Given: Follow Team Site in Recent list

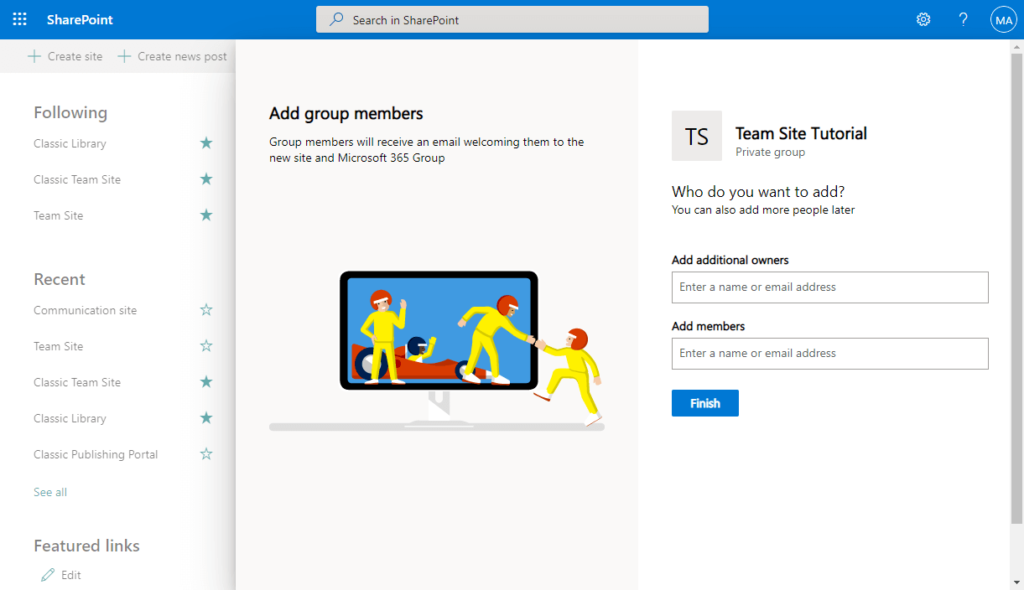Looking at the screenshot, I should pyautogui.click(x=206, y=346).
